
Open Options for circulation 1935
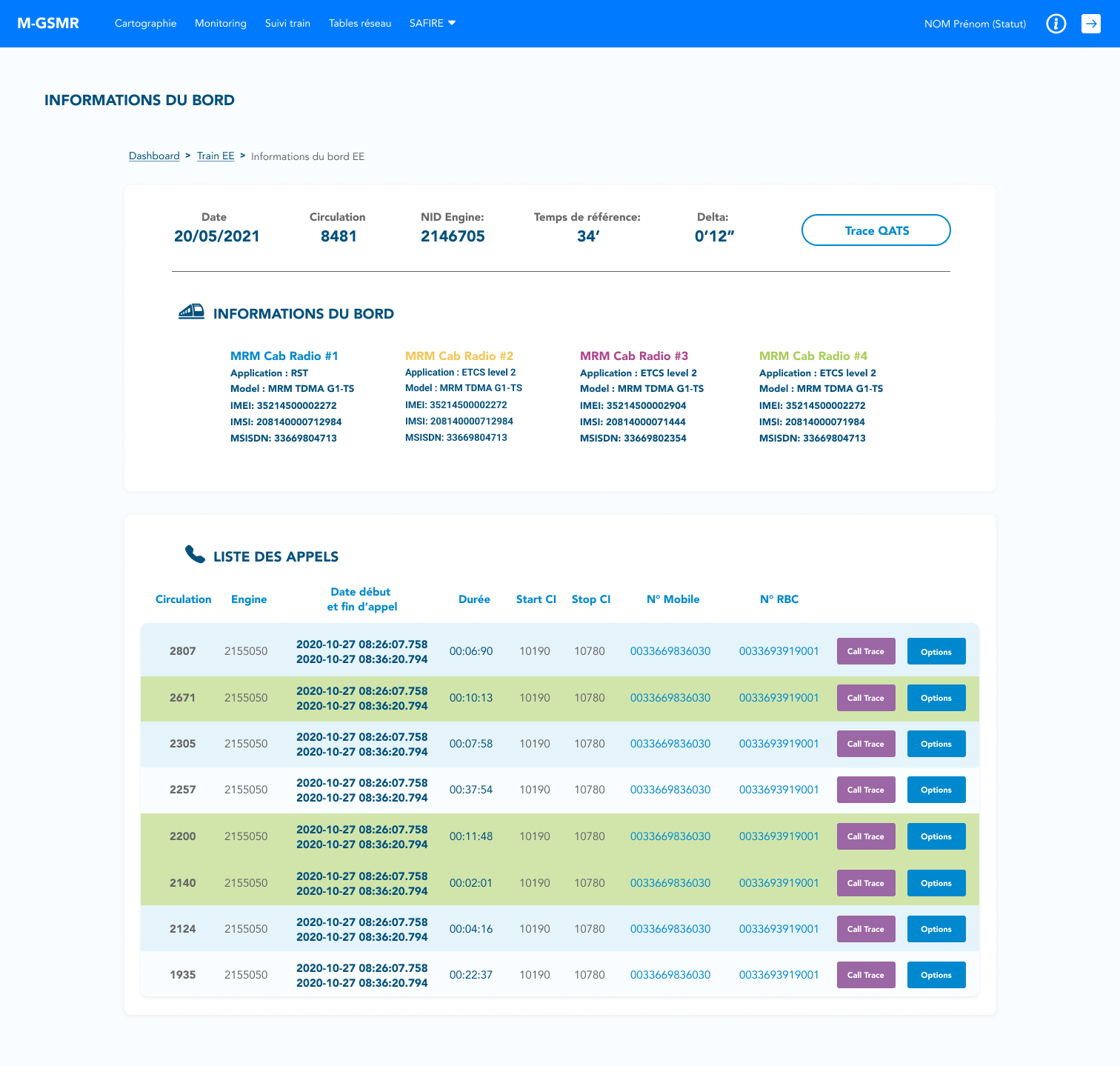[x=936, y=975]
